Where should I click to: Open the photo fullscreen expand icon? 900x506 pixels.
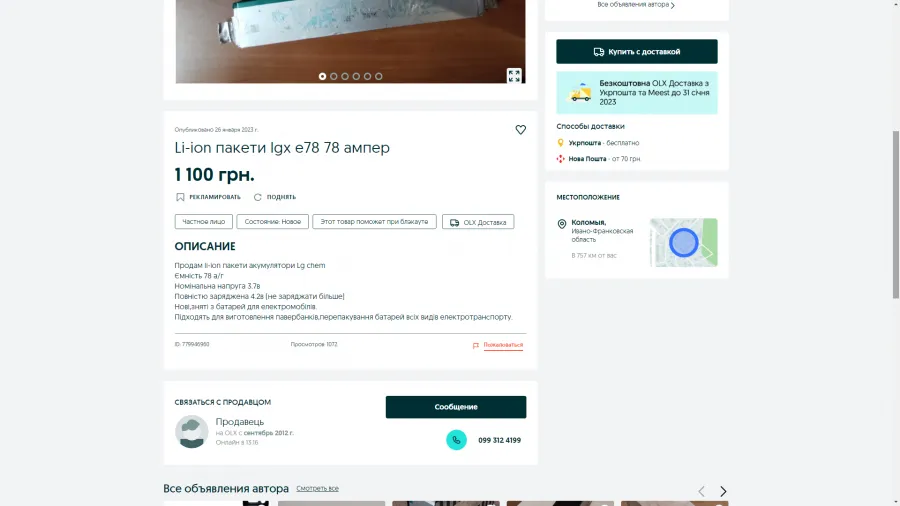coord(514,75)
